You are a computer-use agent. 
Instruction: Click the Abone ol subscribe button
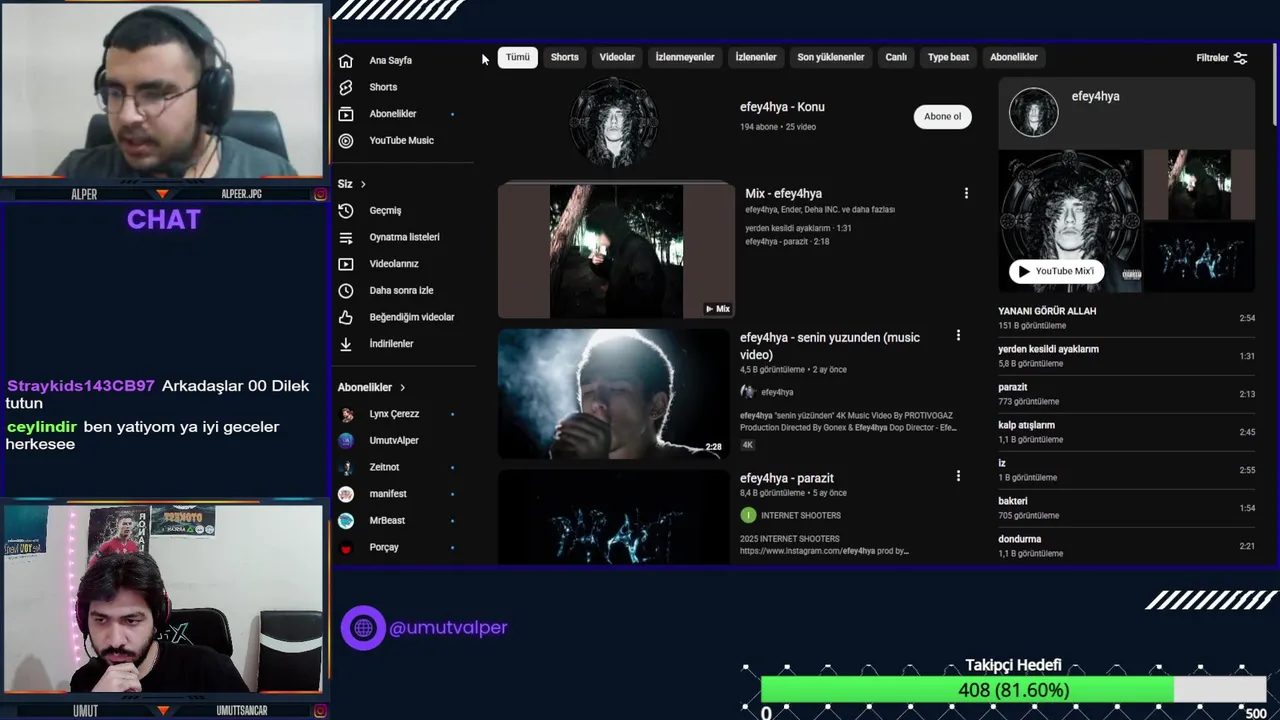click(x=942, y=117)
